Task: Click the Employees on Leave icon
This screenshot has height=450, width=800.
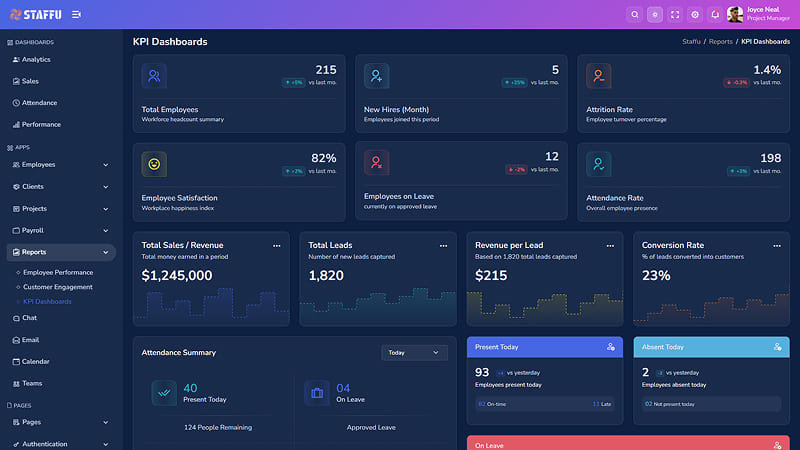Action: tap(377, 163)
